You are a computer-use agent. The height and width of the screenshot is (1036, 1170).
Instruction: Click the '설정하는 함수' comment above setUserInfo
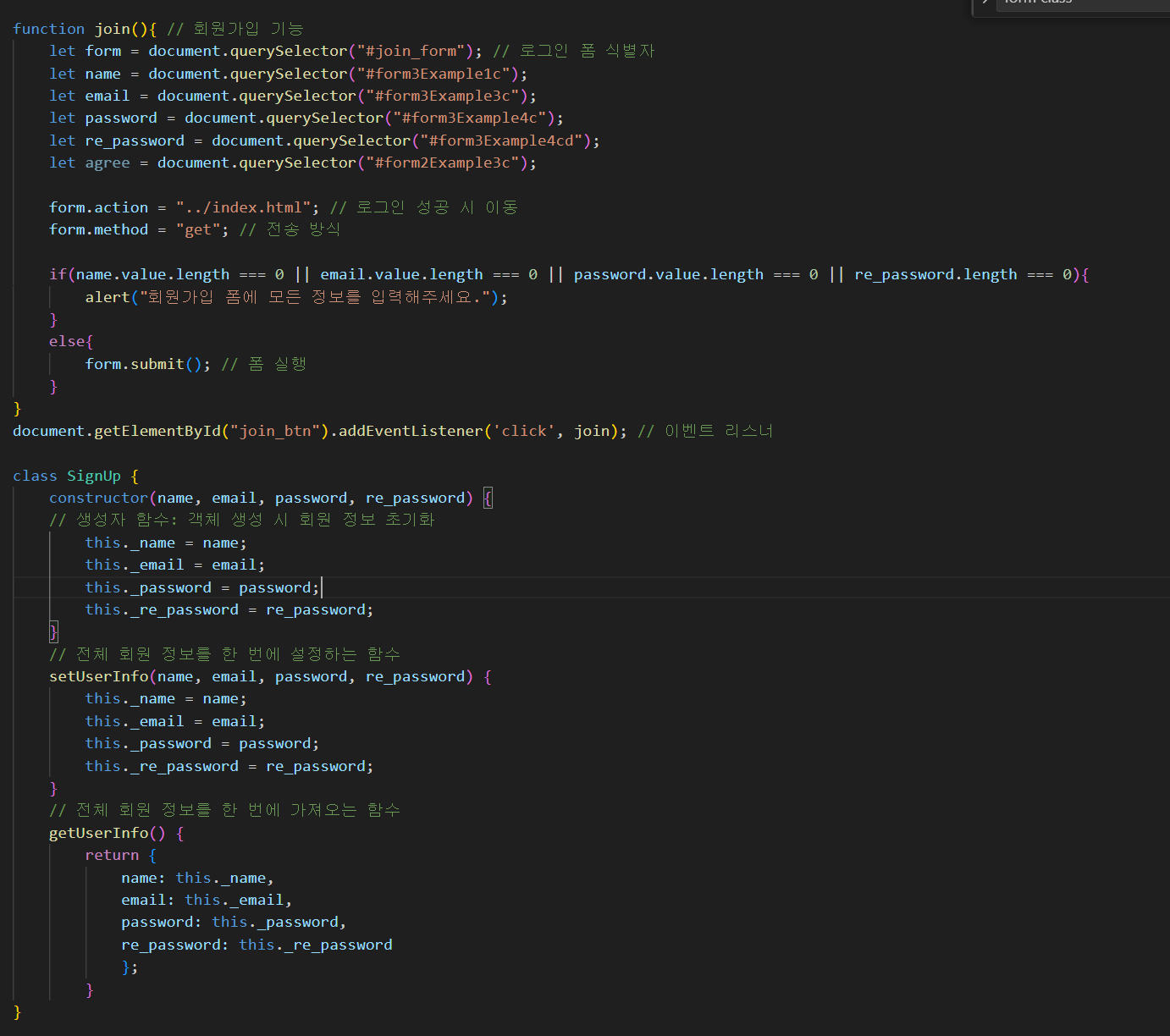(345, 654)
